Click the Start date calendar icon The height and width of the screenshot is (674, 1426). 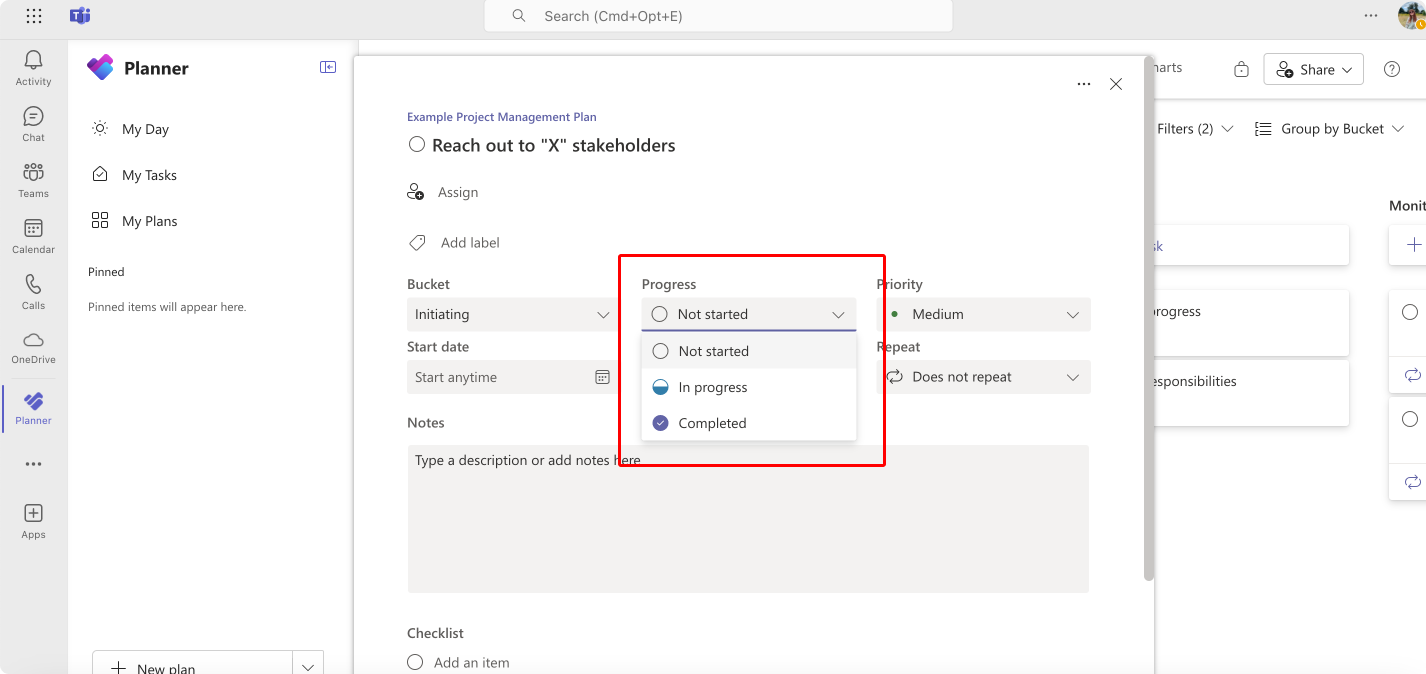[x=602, y=377]
